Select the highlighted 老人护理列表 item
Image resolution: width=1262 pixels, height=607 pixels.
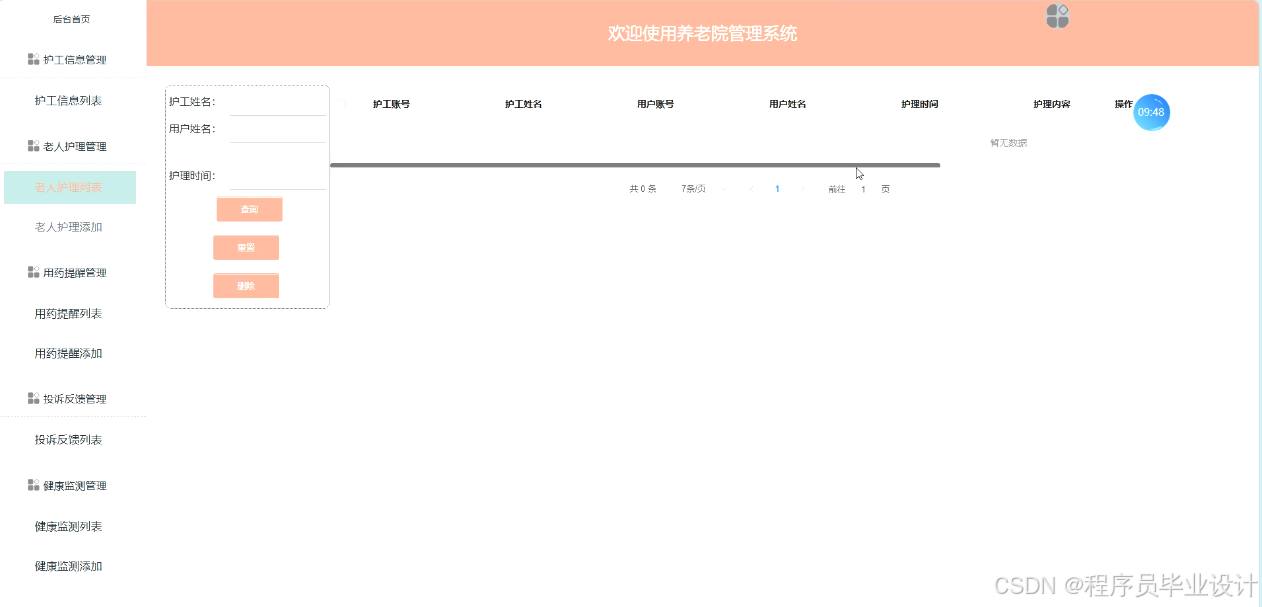(x=69, y=187)
